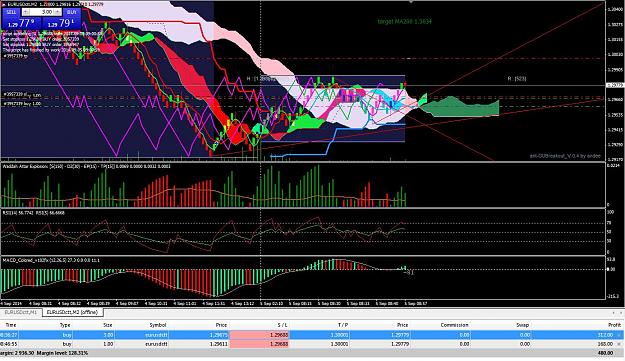The width and height of the screenshot is (625, 361).
Task: Increase trade volume with the right arrow
Action: click(x=59, y=12)
